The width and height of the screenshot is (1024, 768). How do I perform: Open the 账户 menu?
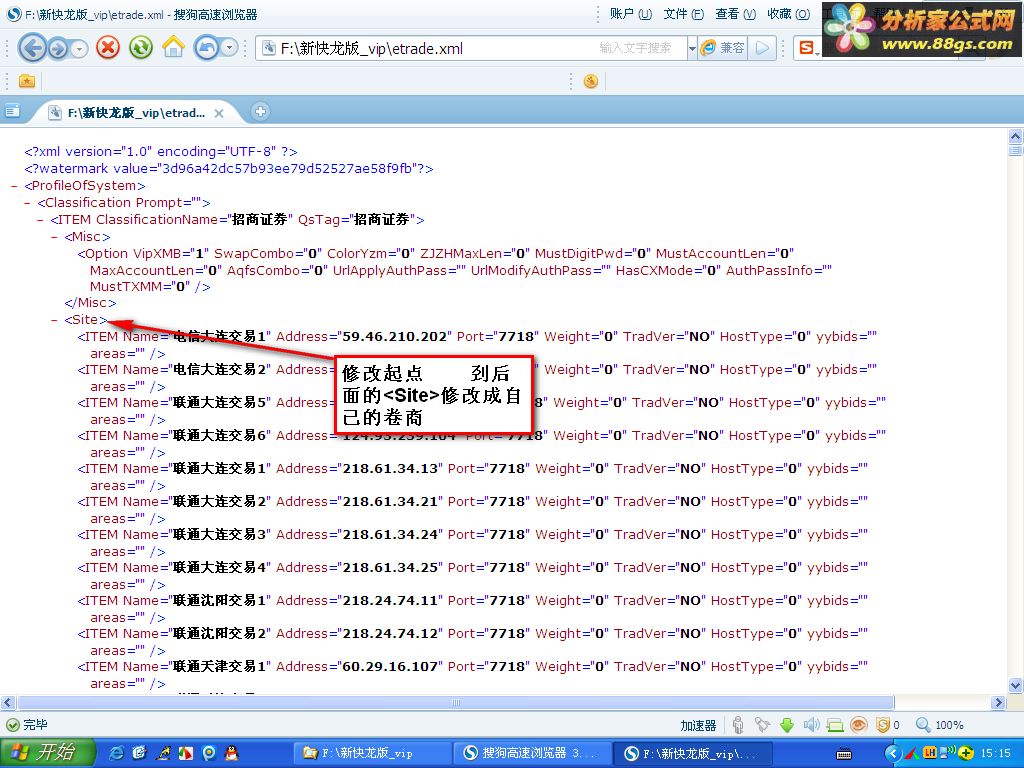[630, 14]
